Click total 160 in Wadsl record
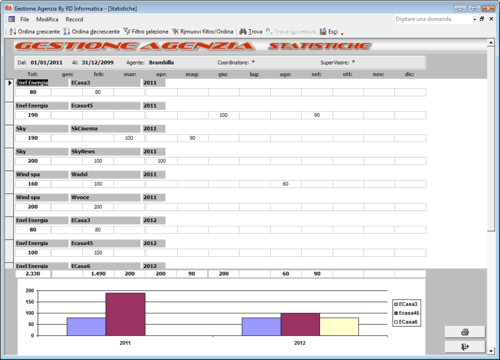500x360 pixels. click(33, 184)
